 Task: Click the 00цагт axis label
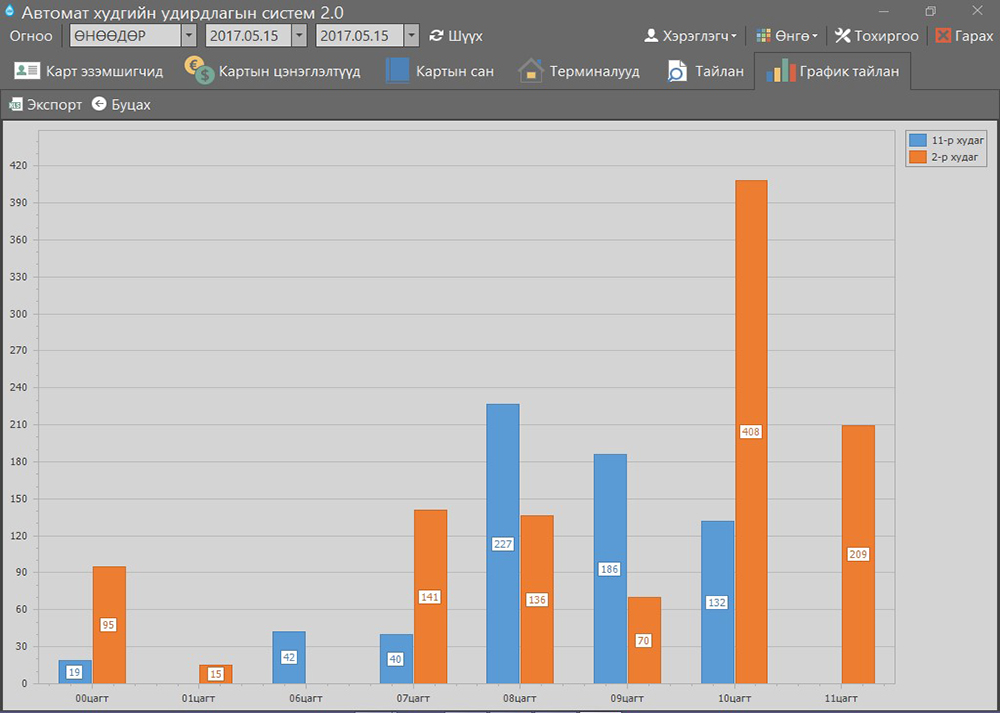click(92, 698)
